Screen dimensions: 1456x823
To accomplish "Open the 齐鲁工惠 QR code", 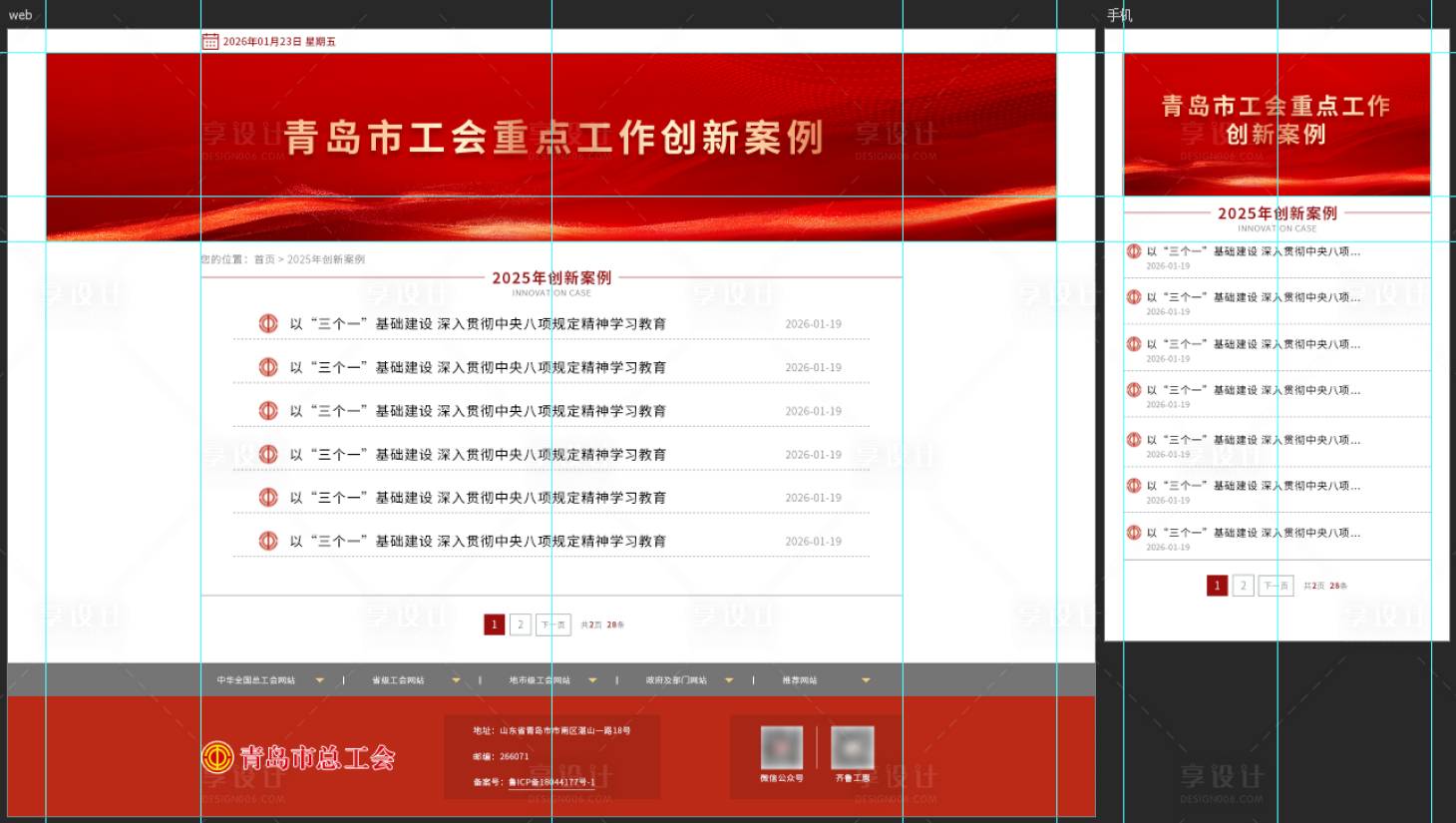I will (852, 748).
